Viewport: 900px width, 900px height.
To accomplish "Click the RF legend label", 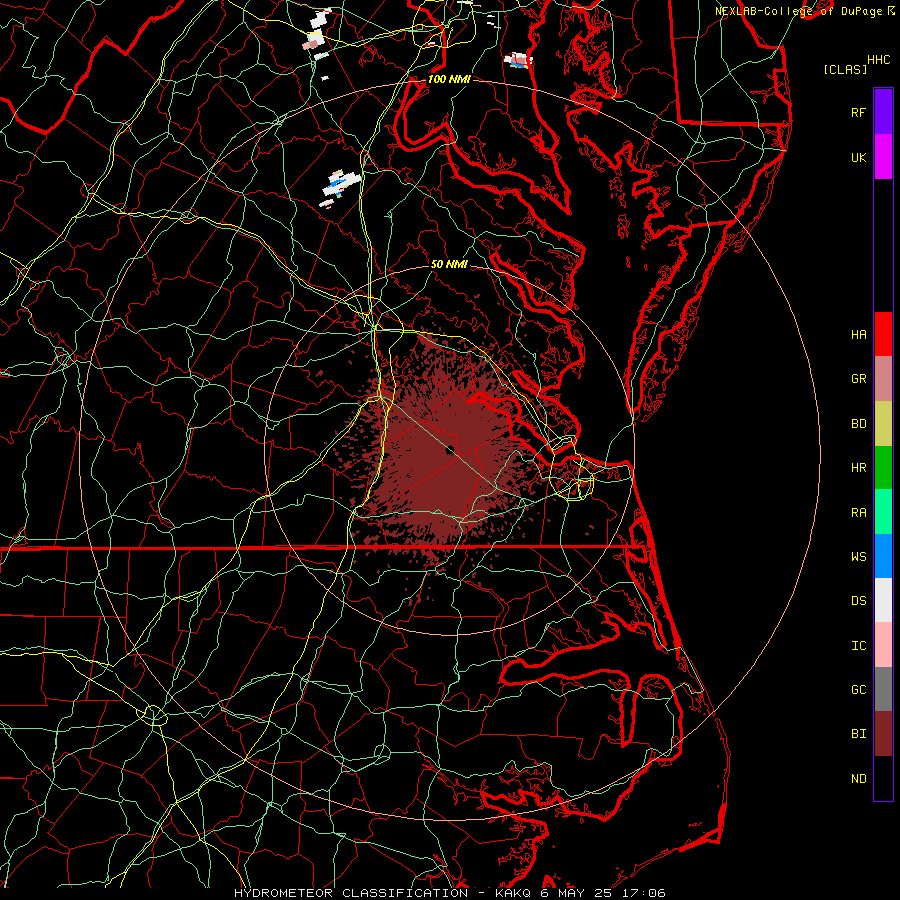I will pyautogui.click(x=858, y=113).
